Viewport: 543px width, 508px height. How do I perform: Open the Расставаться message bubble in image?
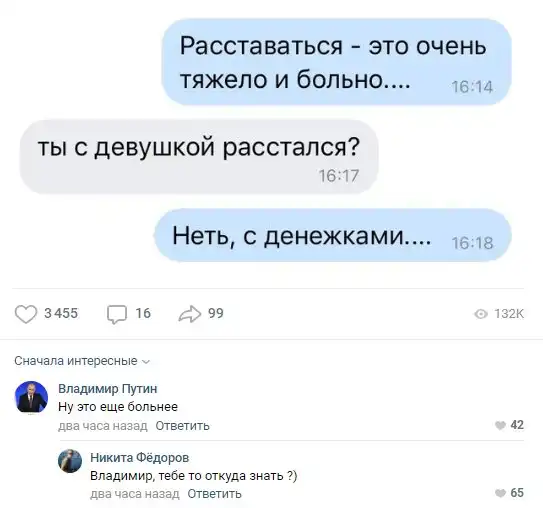[x=337, y=62]
